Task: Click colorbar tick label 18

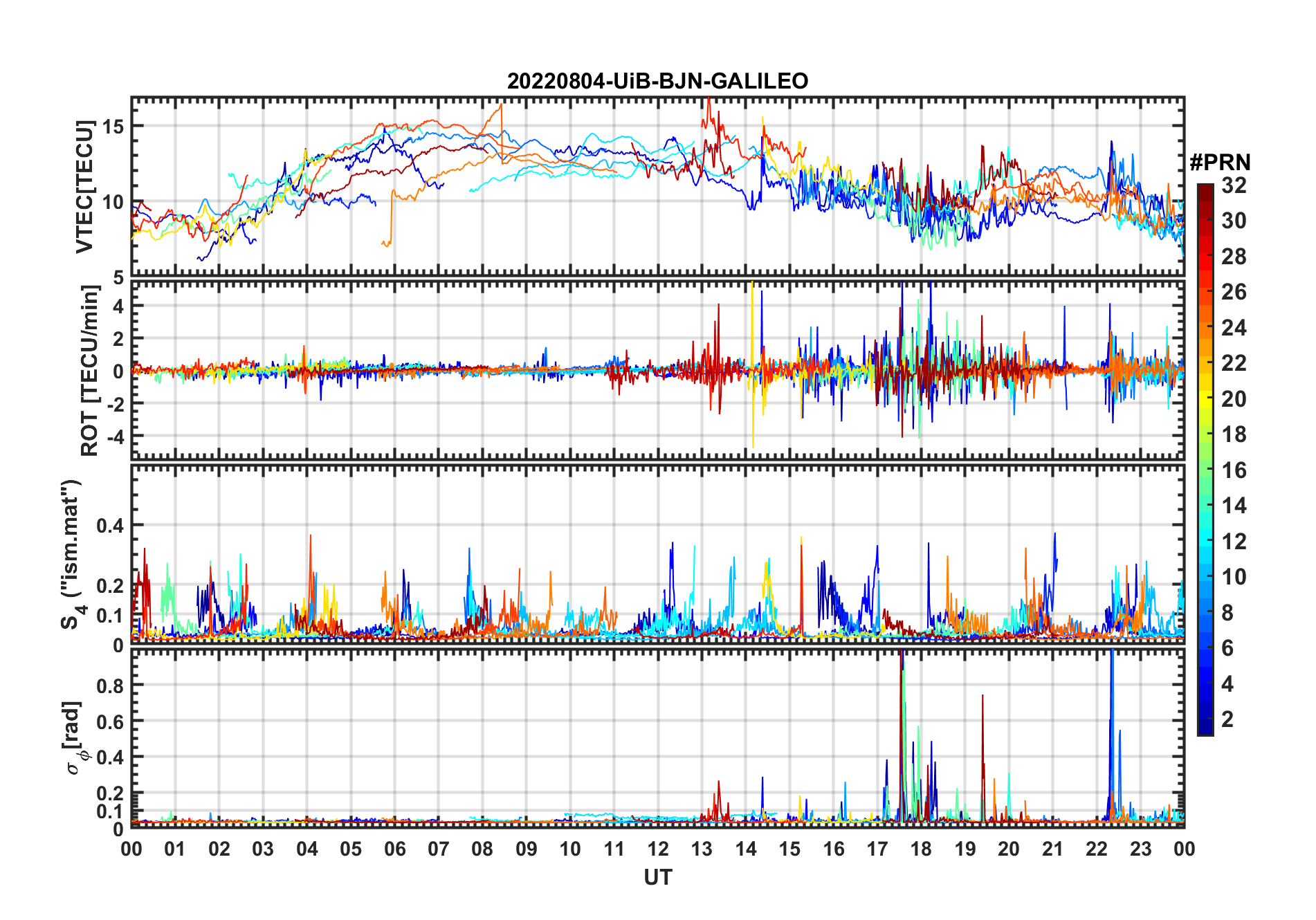Action: coord(1234,434)
